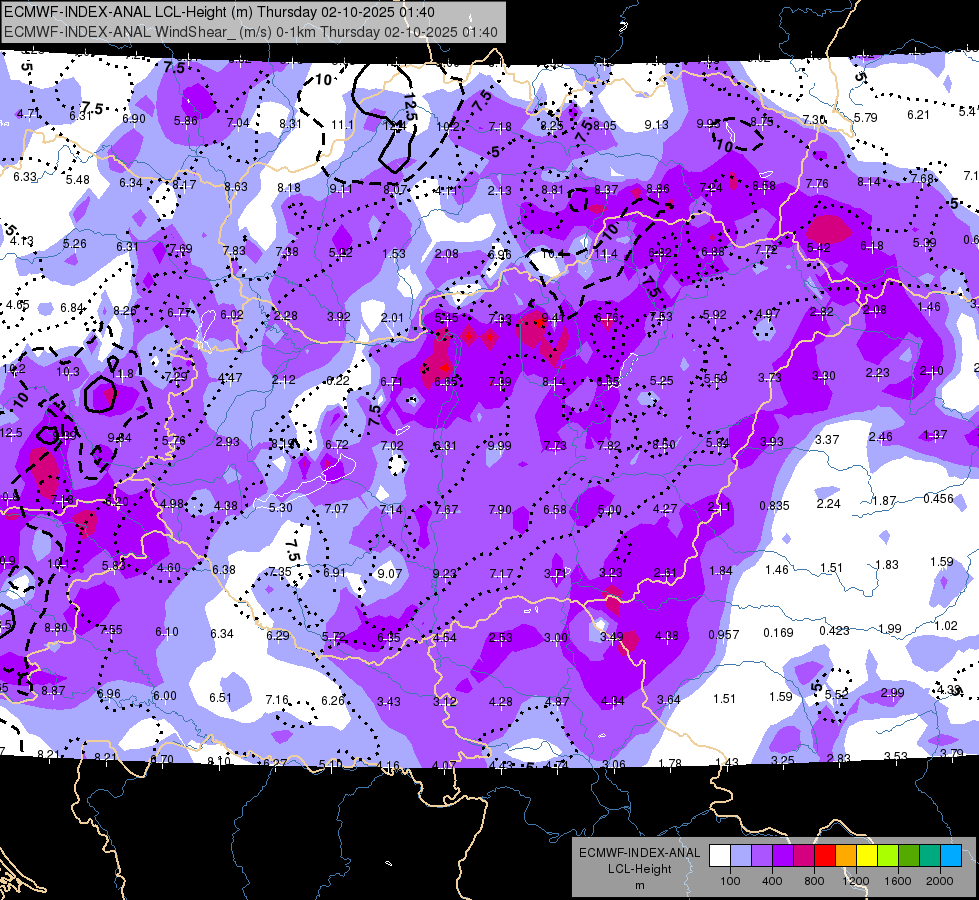
Task: Click the wind shear value 0.835
Action: [774, 505]
